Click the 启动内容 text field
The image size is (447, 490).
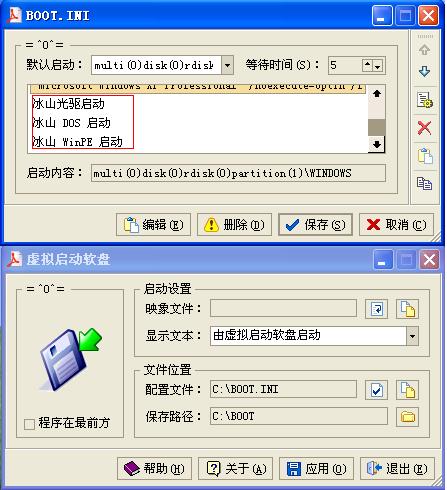238,173
